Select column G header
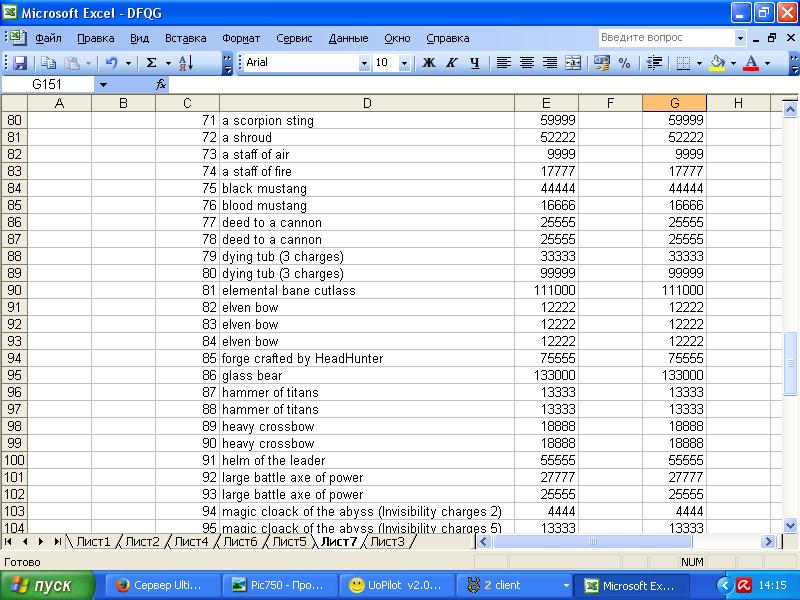 coord(674,104)
